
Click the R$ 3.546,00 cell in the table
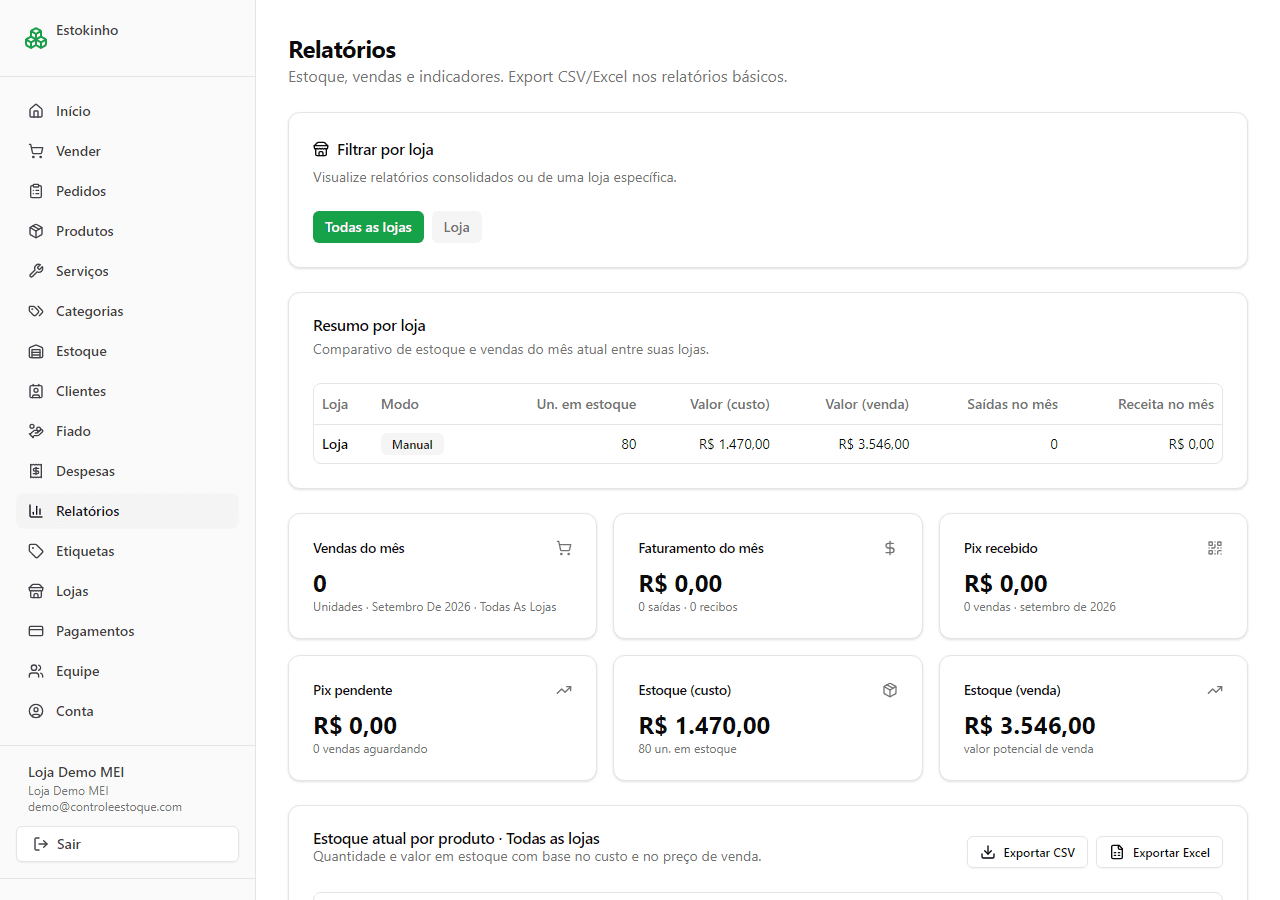click(x=874, y=444)
